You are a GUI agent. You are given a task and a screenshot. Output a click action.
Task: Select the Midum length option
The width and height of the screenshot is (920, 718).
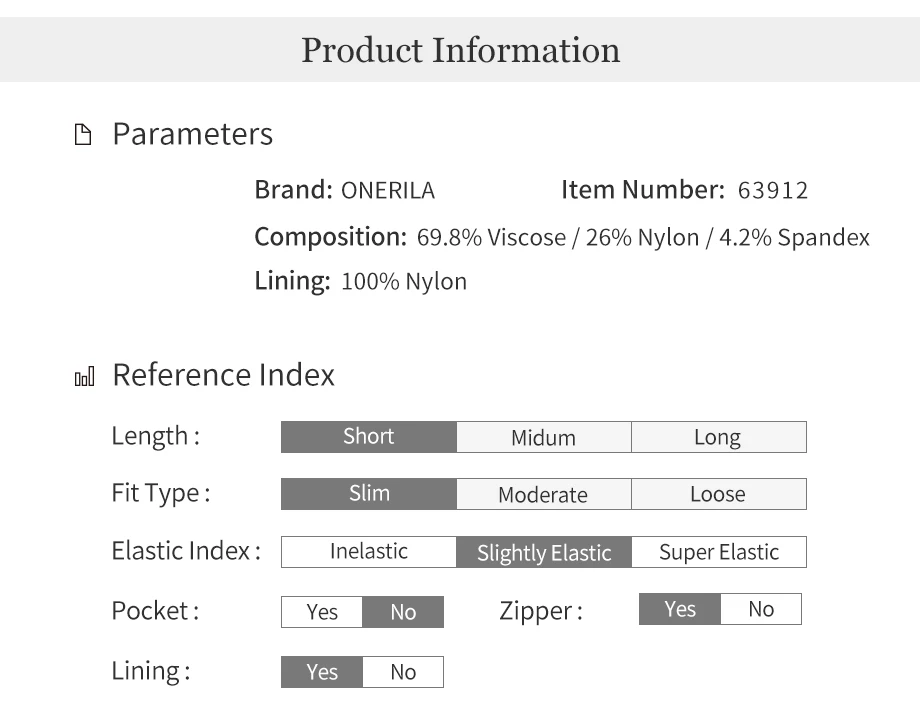coord(543,437)
